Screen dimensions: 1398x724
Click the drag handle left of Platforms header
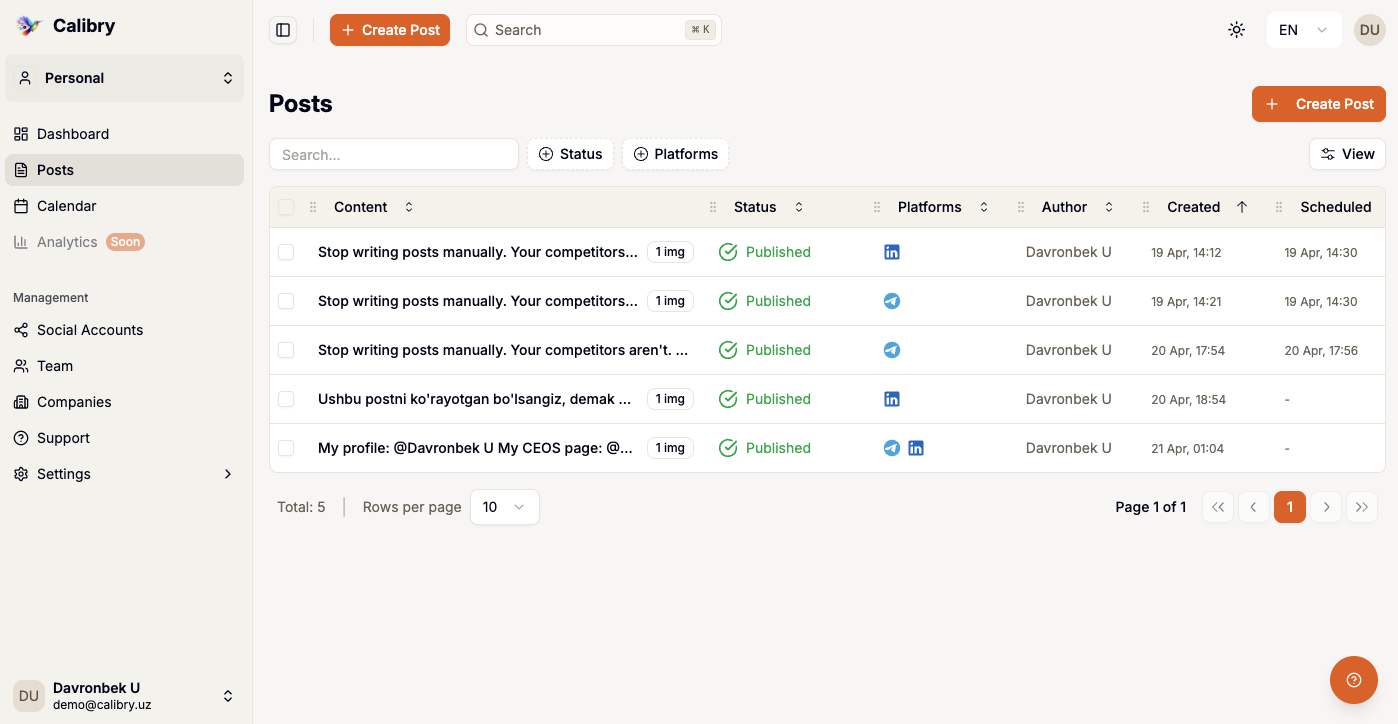pyautogui.click(x=877, y=207)
